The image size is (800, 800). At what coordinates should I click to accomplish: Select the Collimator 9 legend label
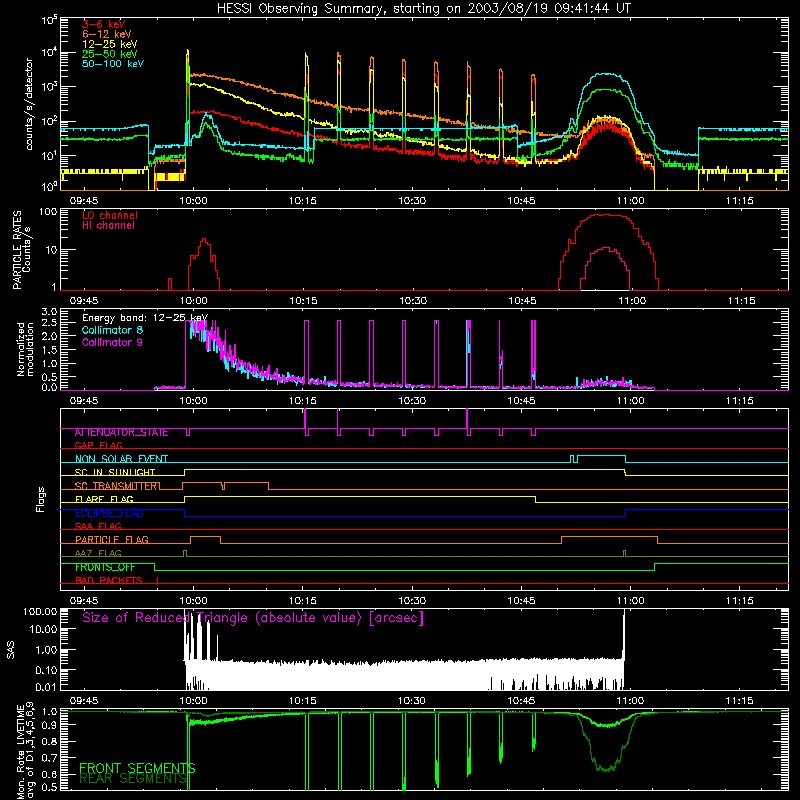(113, 342)
